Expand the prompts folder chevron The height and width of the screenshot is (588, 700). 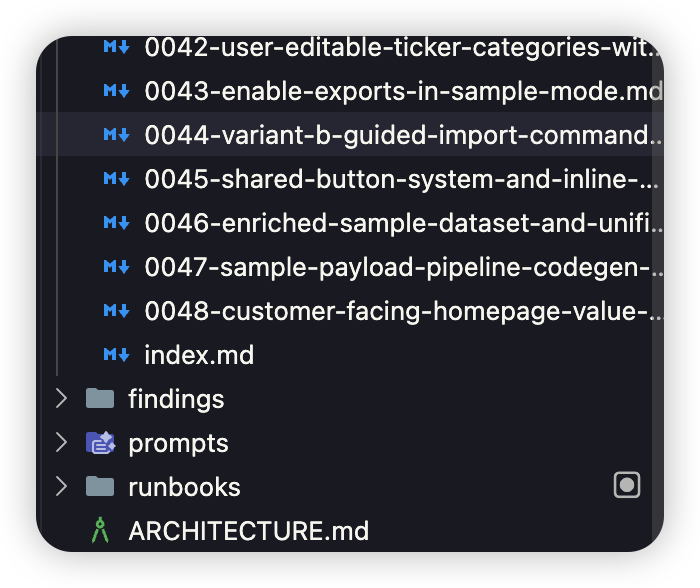61,443
